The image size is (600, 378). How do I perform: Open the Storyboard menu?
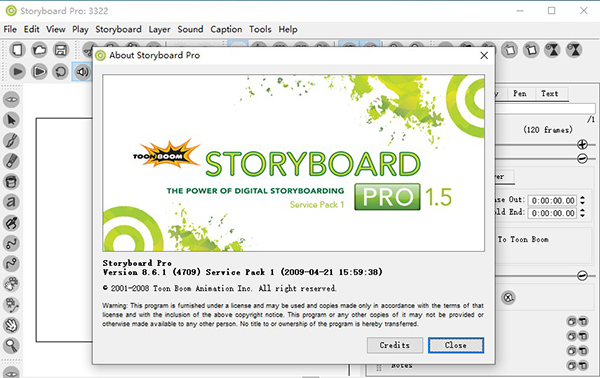(x=118, y=29)
